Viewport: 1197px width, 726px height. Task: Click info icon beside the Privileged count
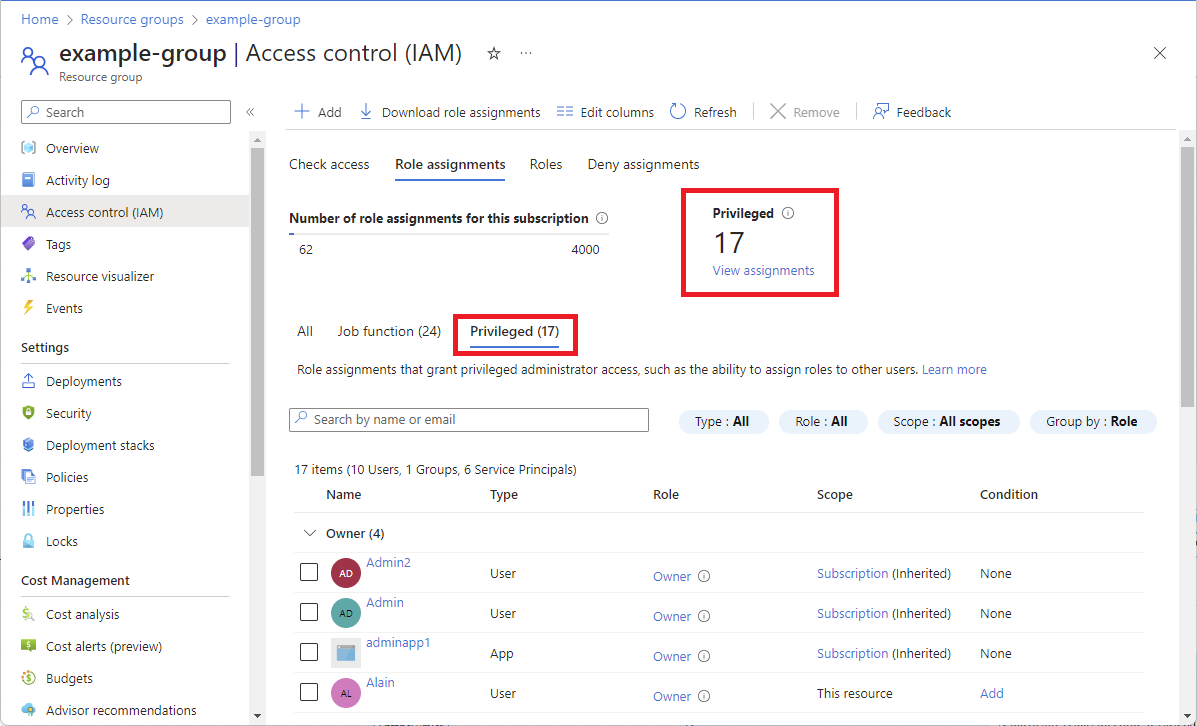tap(788, 213)
